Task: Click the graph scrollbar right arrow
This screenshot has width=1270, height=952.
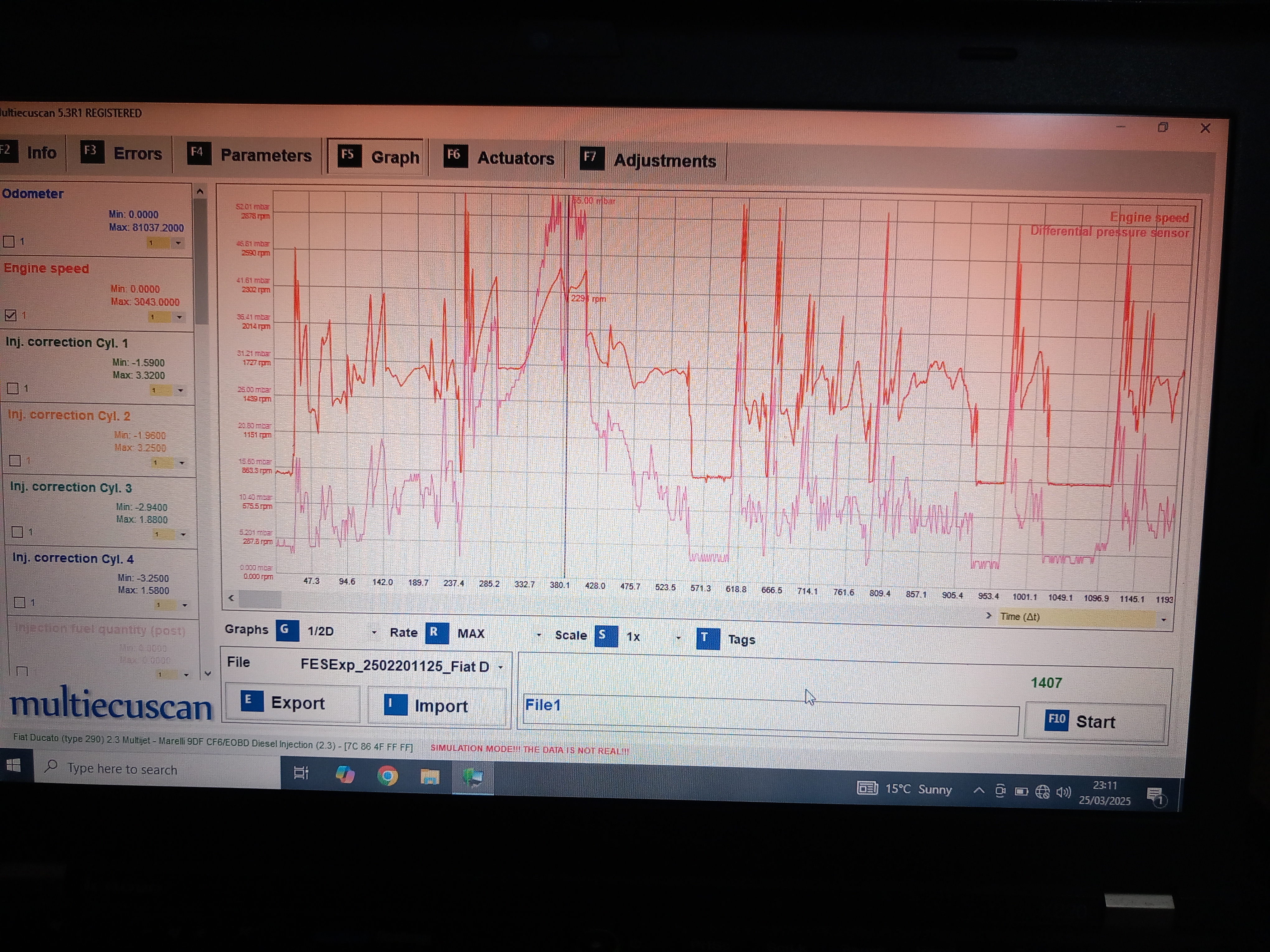Action: click(988, 615)
